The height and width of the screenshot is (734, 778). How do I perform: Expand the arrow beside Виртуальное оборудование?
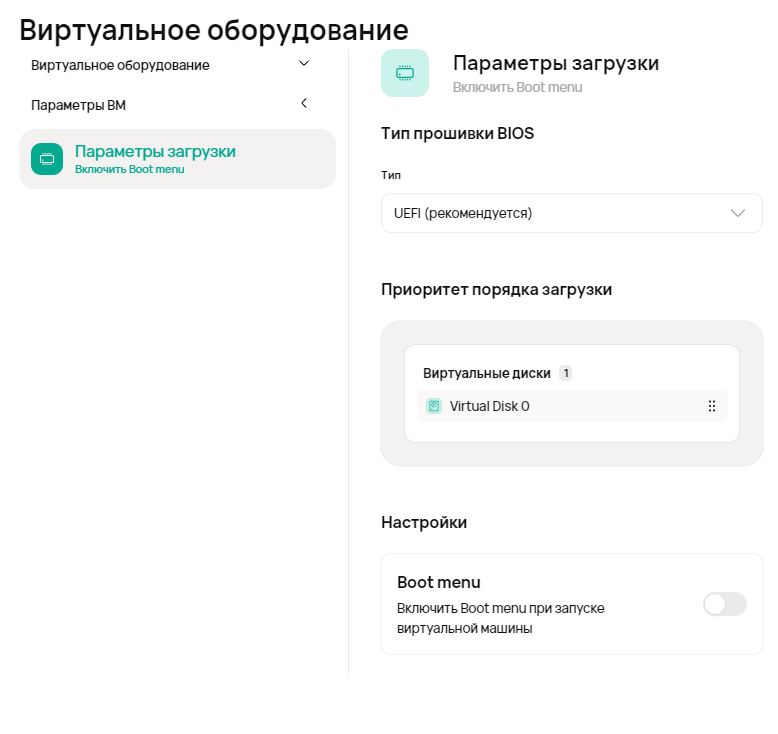pyautogui.click(x=304, y=64)
